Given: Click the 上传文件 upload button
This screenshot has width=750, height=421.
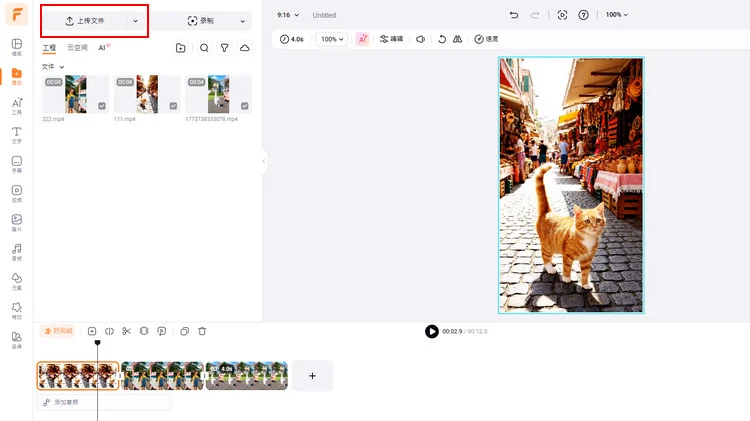Looking at the screenshot, I should pos(85,21).
